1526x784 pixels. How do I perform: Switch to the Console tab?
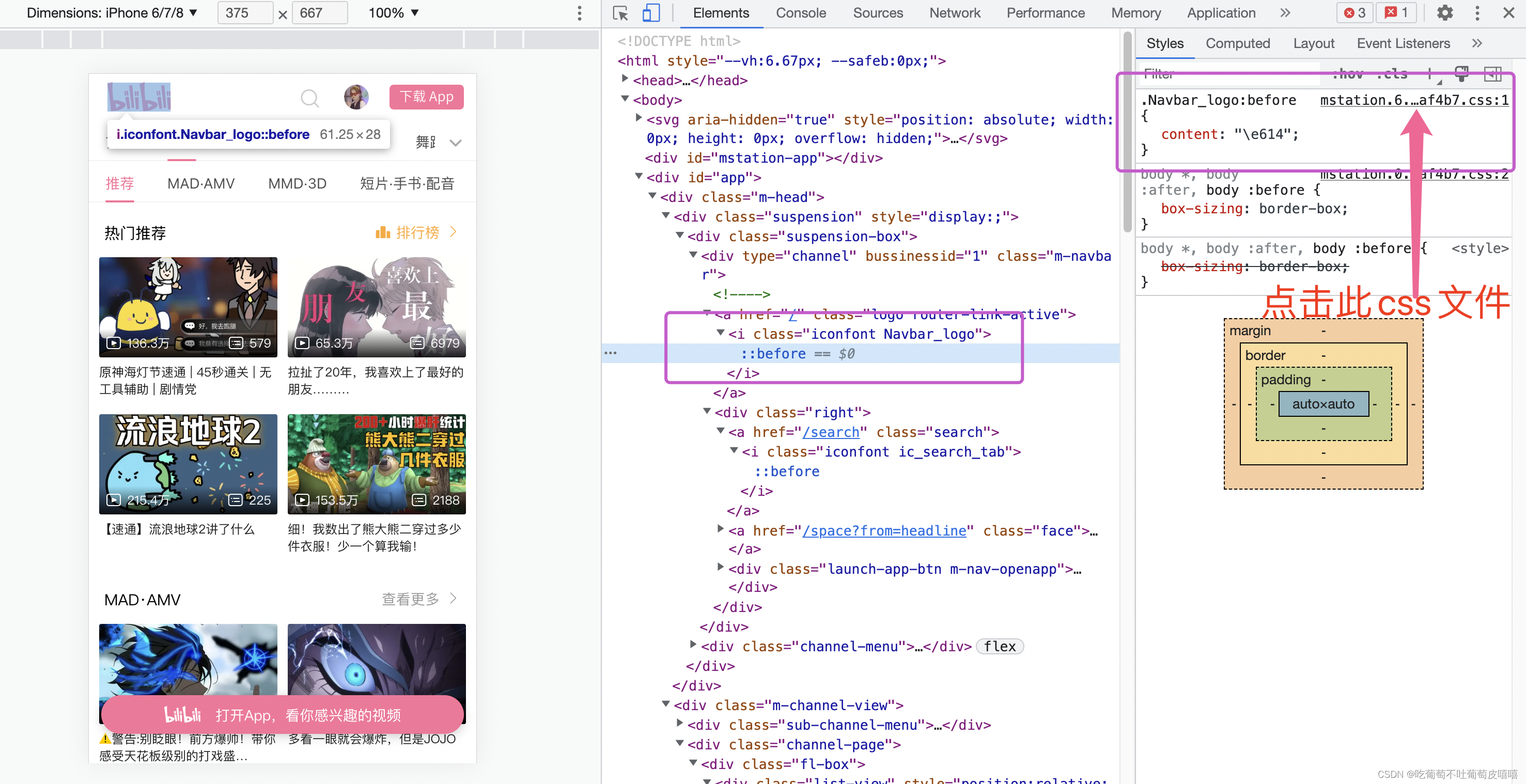[x=800, y=13]
